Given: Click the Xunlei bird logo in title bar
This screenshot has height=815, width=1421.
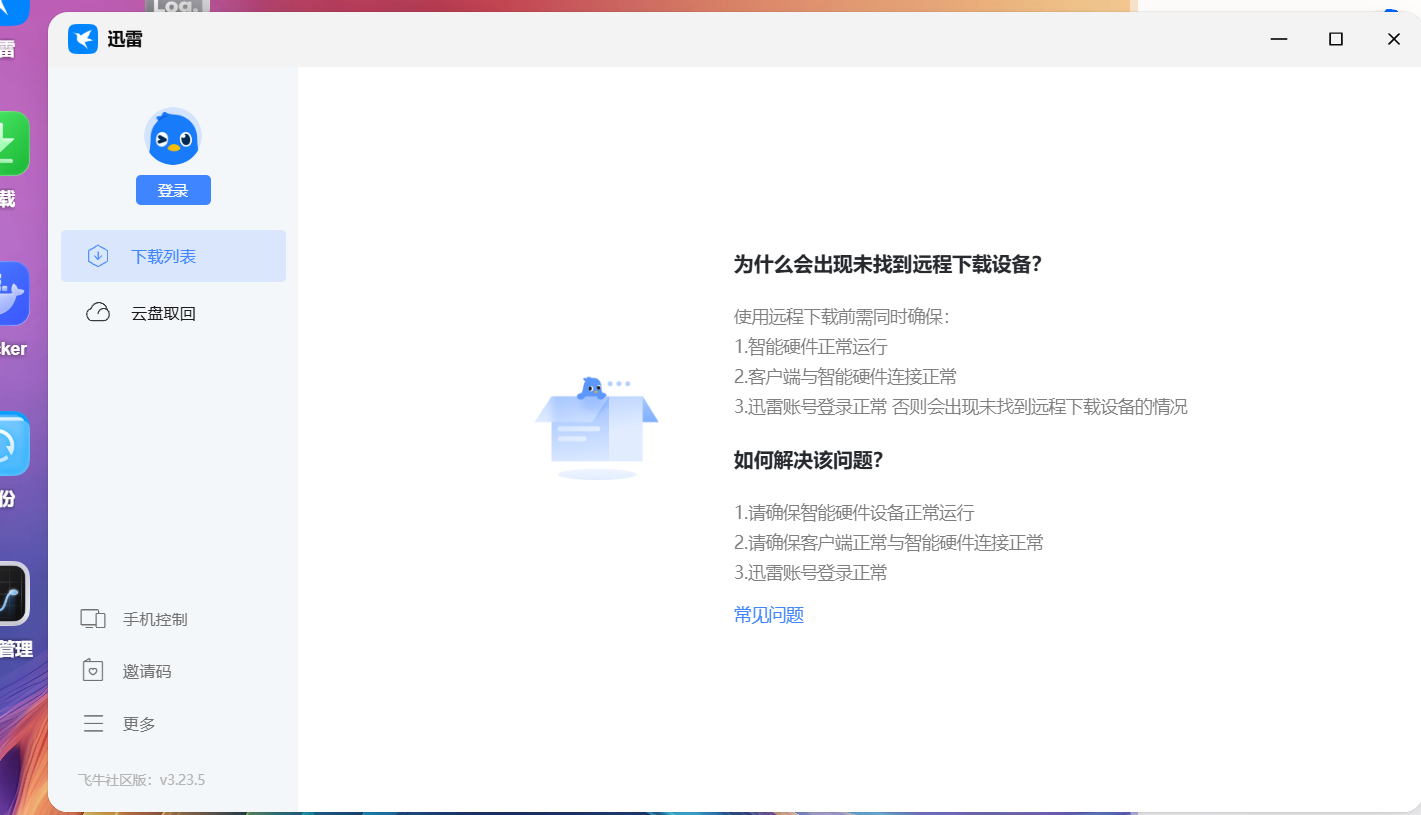Looking at the screenshot, I should [83, 39].
